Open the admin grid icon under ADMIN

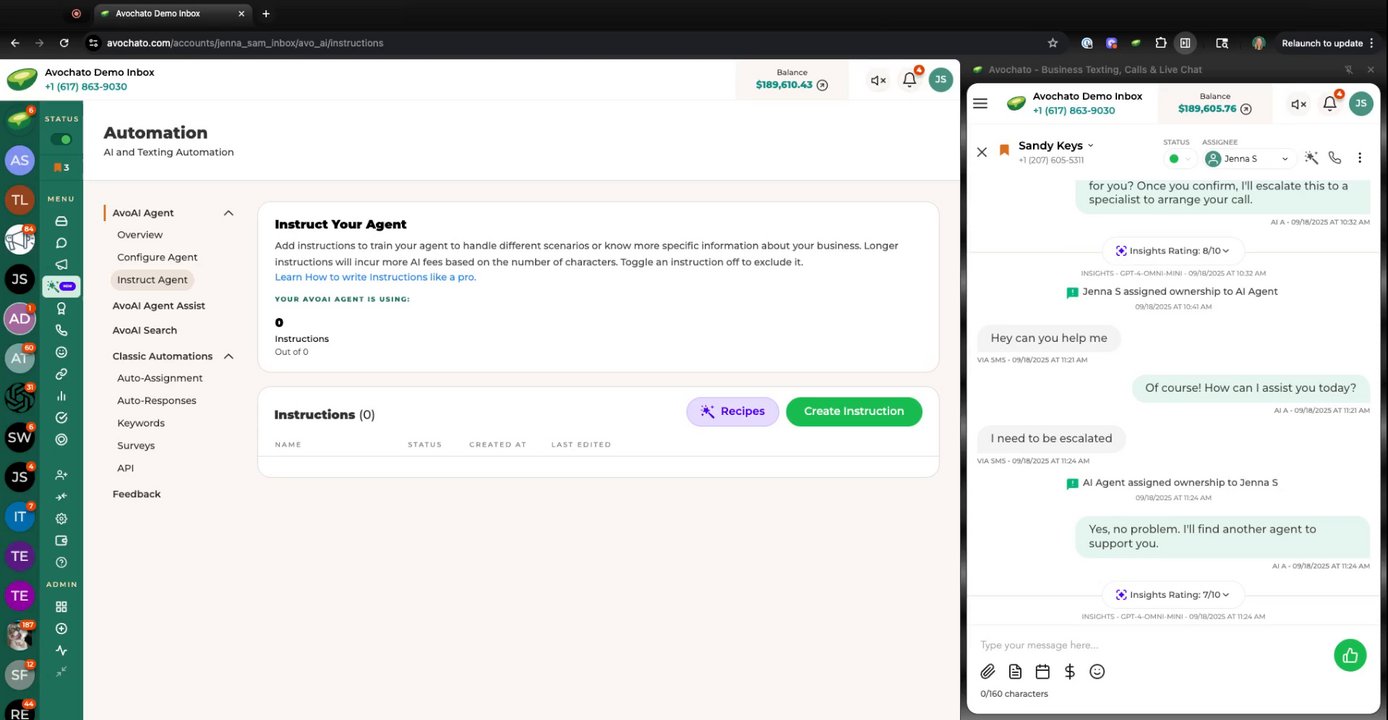[x=61, y=607]
